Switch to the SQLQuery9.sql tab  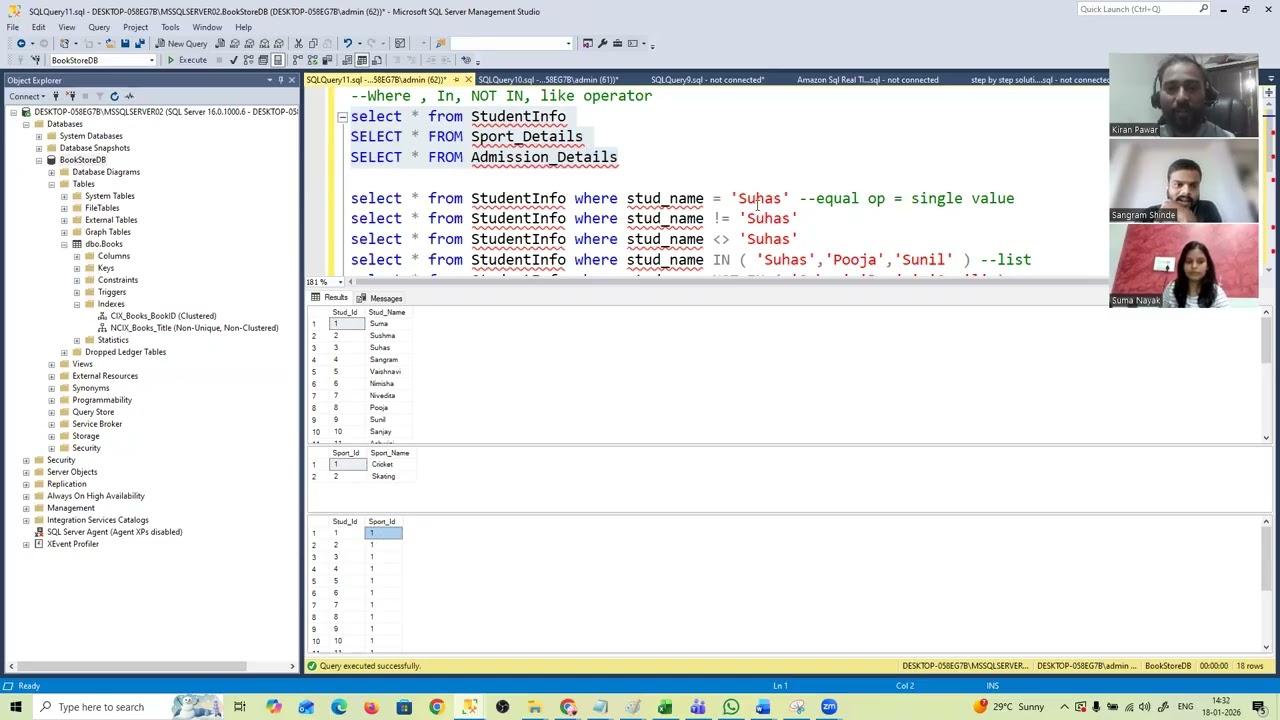pos(707,80)
